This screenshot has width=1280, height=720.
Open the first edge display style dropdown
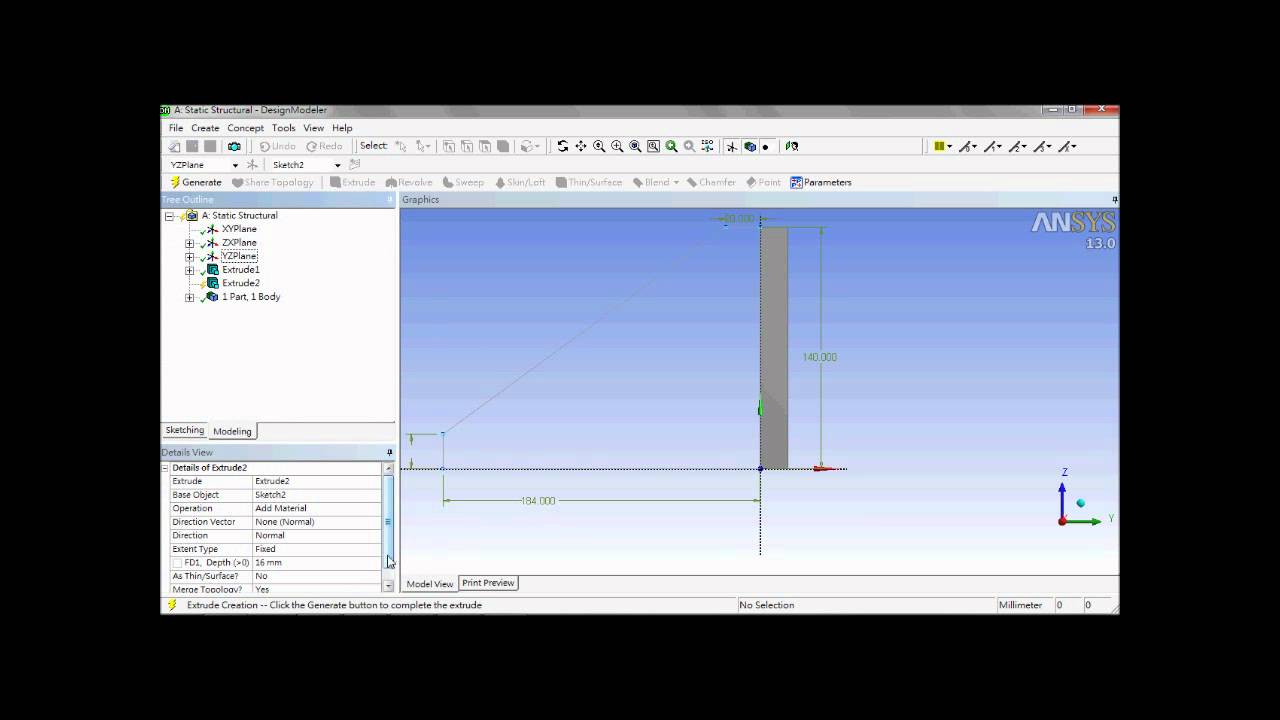point(974,146)
